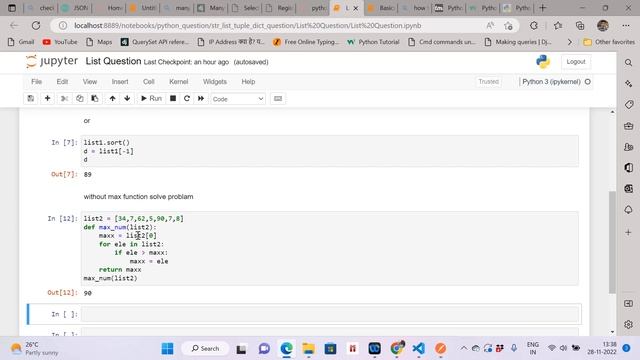640x360 pixels.
Task: Open the Gmail bookmark
Action: point(21,42)
